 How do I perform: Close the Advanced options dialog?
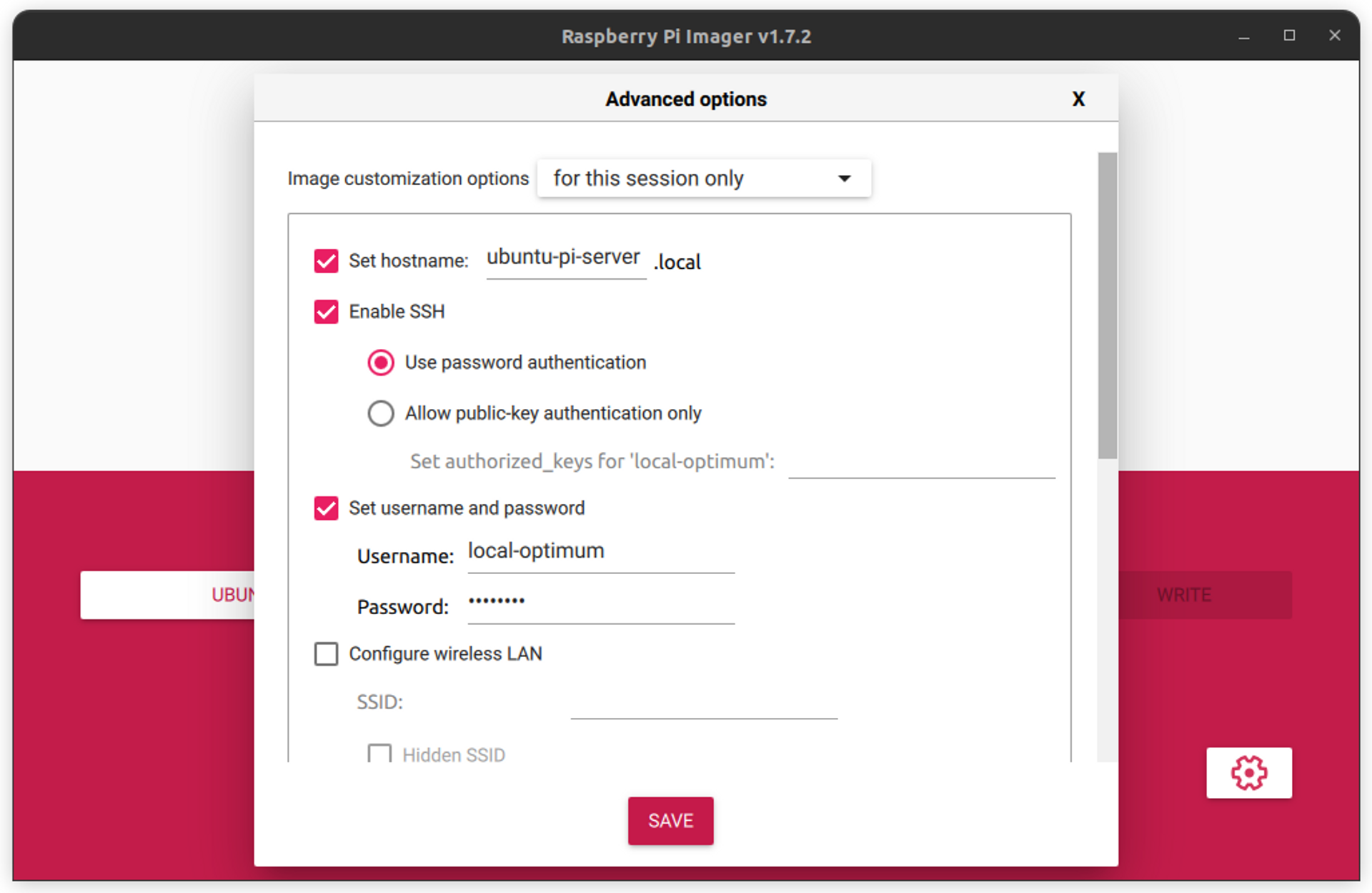[1078, 99]
